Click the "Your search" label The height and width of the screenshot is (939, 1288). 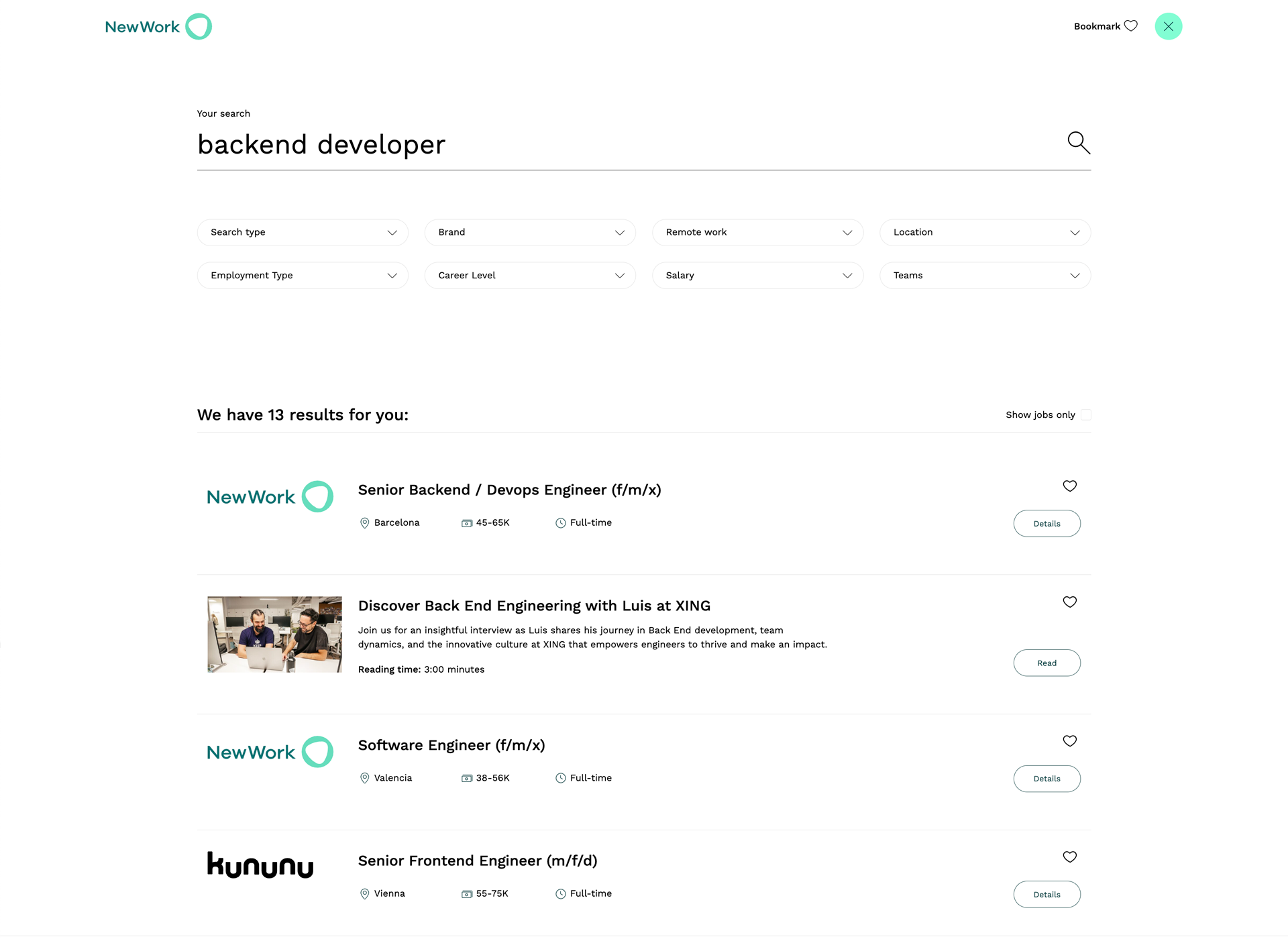coord(223,114)
